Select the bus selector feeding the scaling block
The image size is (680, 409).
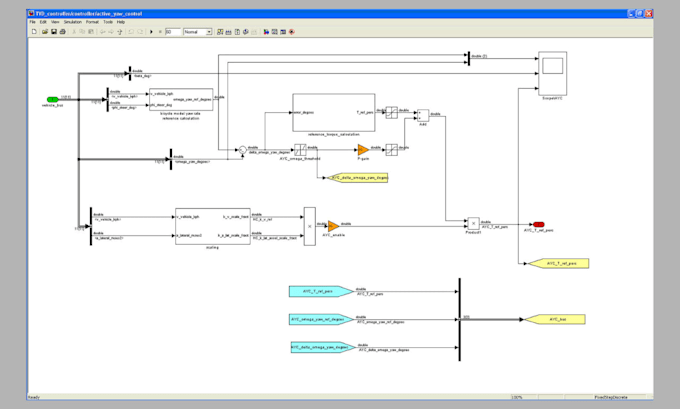coord(91,226)
